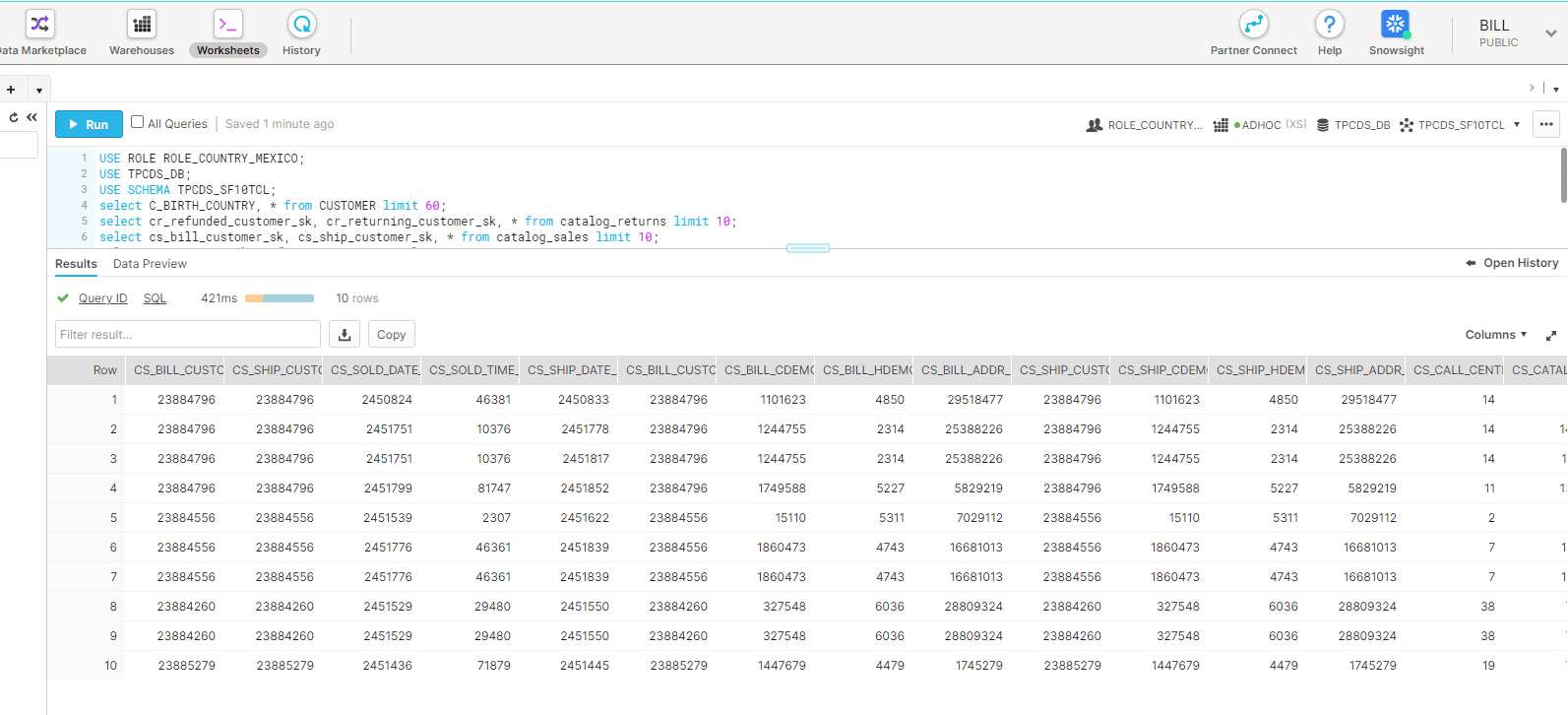Show the SQL text link

[x=155, y=298]
